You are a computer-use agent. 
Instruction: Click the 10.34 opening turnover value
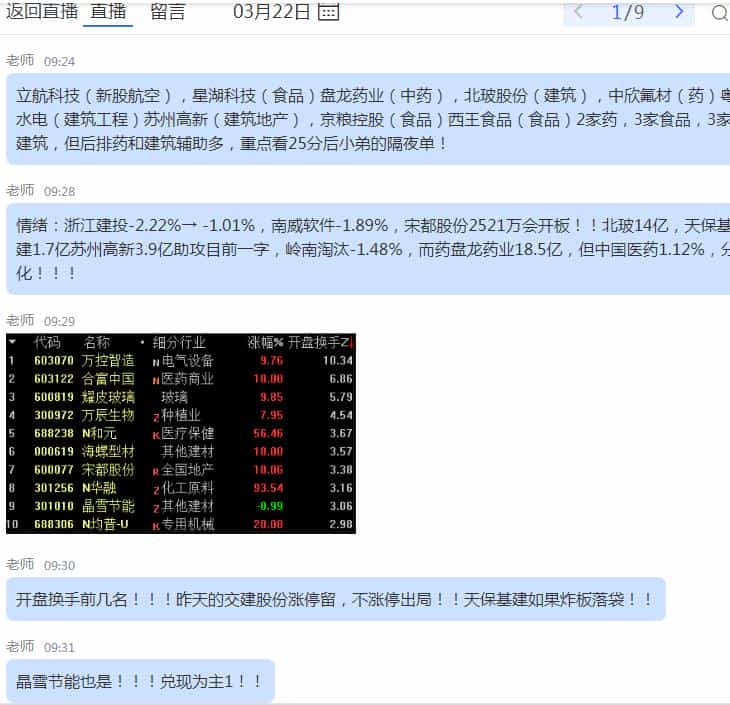(338, 361)
